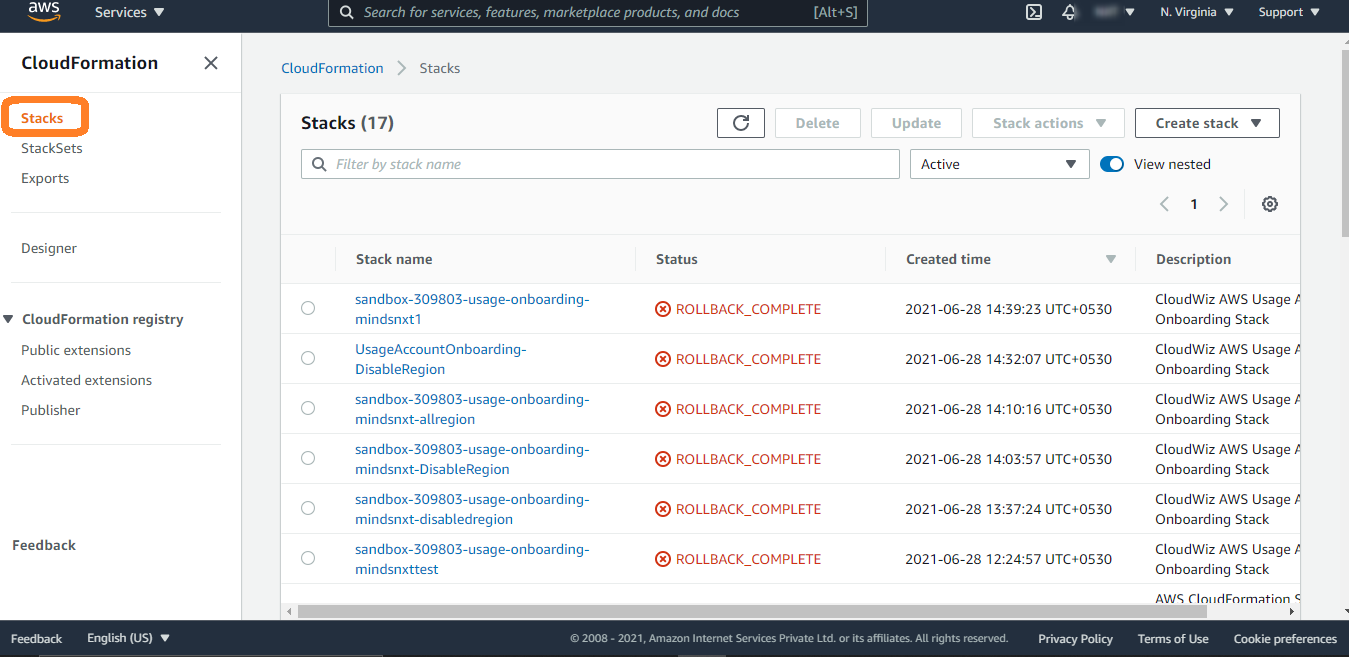Open the Active status filter dropdown
1349x657 pixels.
999,164
